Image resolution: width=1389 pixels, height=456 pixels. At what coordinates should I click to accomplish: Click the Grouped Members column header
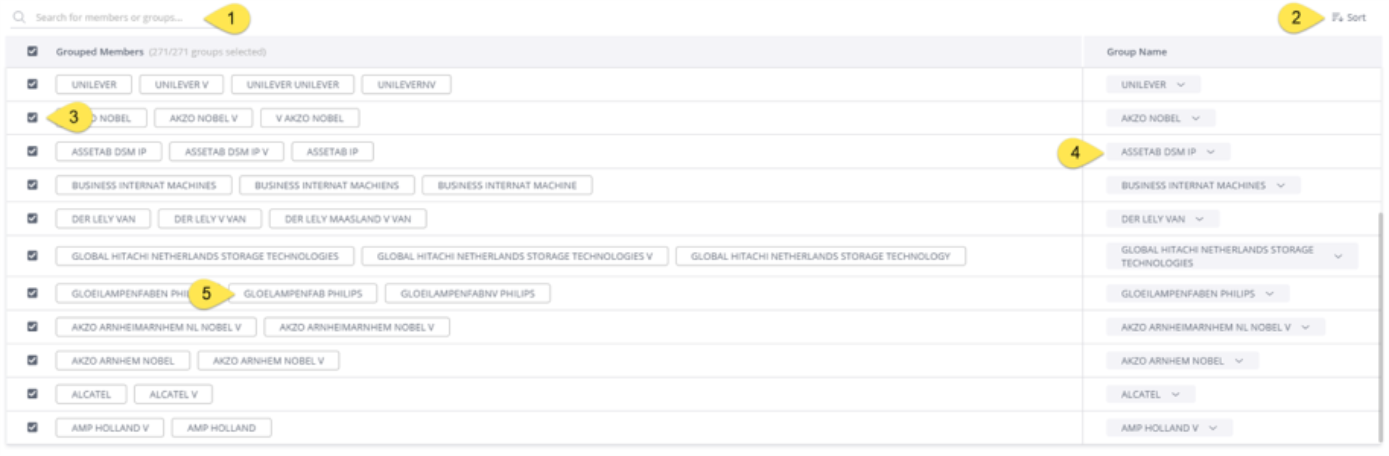[99, 52]
